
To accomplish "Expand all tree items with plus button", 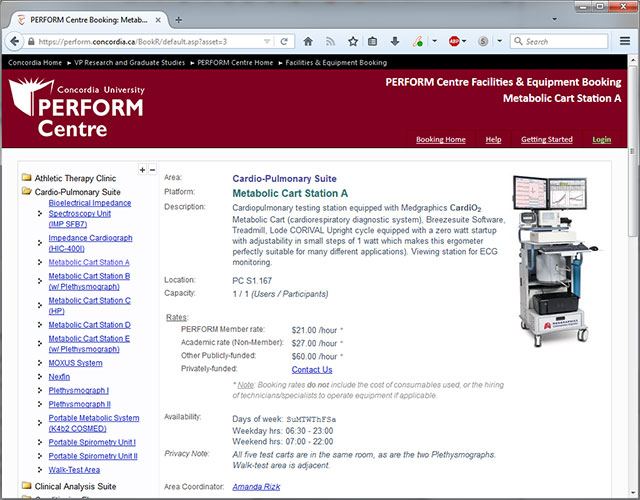I will tap(142, 170).
